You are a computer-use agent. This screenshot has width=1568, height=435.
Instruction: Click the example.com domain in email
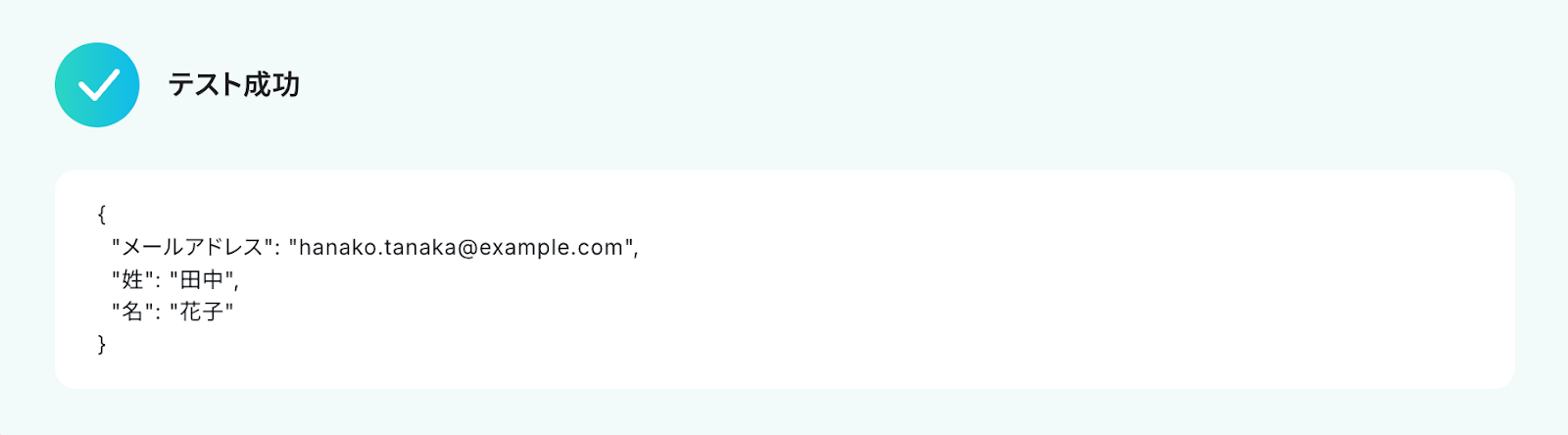tap(551, 247)
